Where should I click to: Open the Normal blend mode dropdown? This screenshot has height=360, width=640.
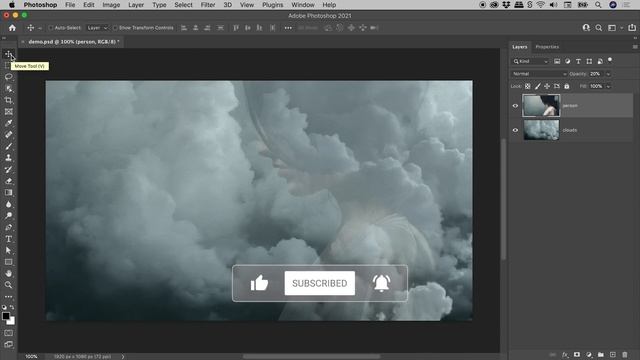(x=539, y=74)
